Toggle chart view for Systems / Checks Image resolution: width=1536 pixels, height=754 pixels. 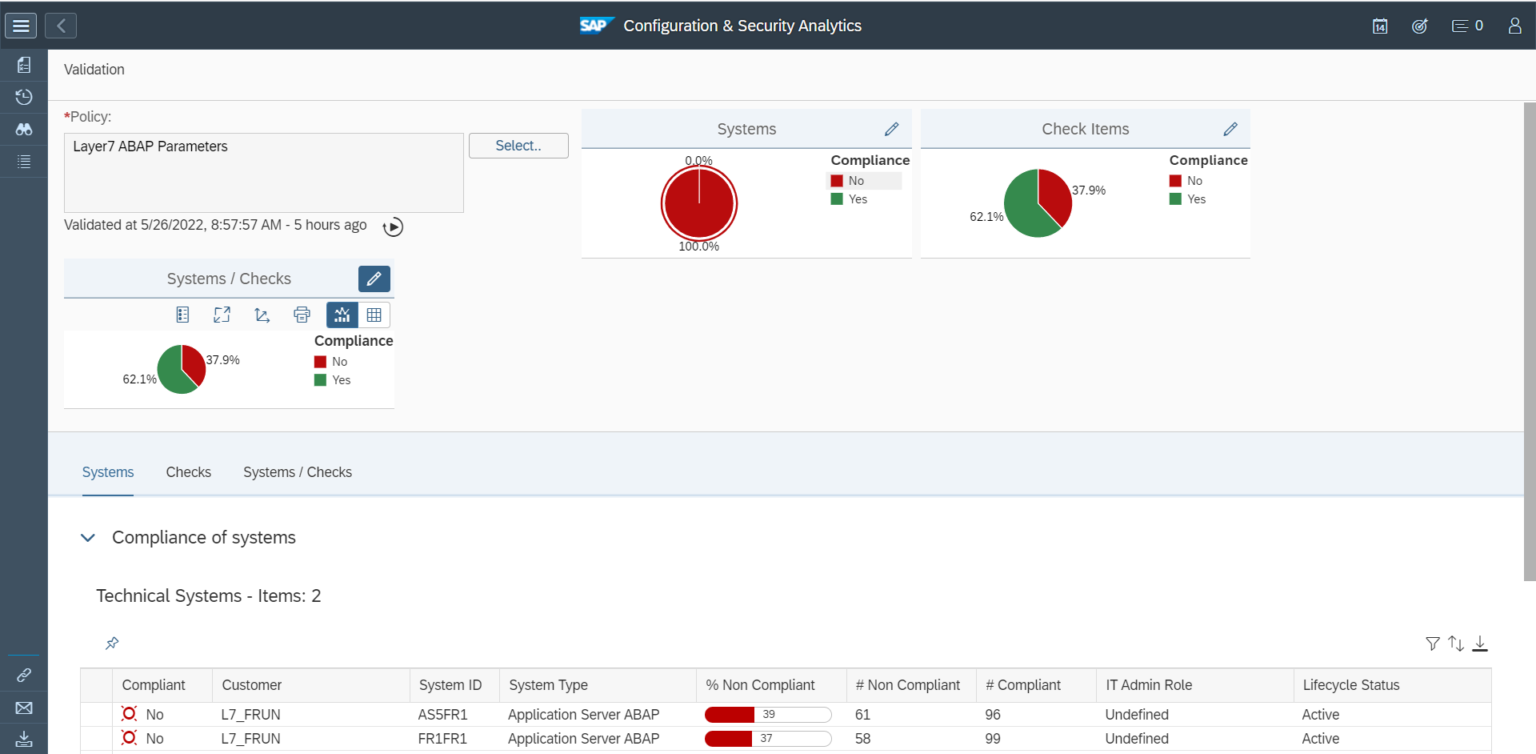[x=342, y=314]
